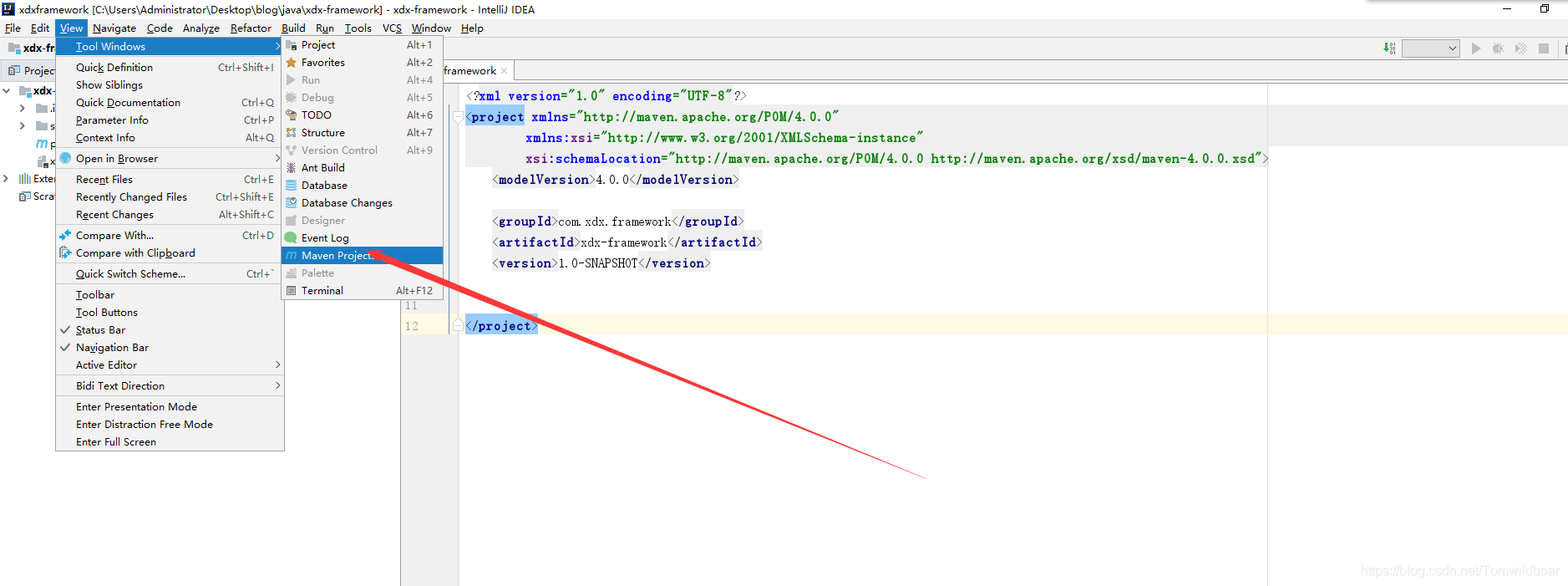Select Parameter Info entry
This screenshot has width=1568, height=586.
point(170,120)
